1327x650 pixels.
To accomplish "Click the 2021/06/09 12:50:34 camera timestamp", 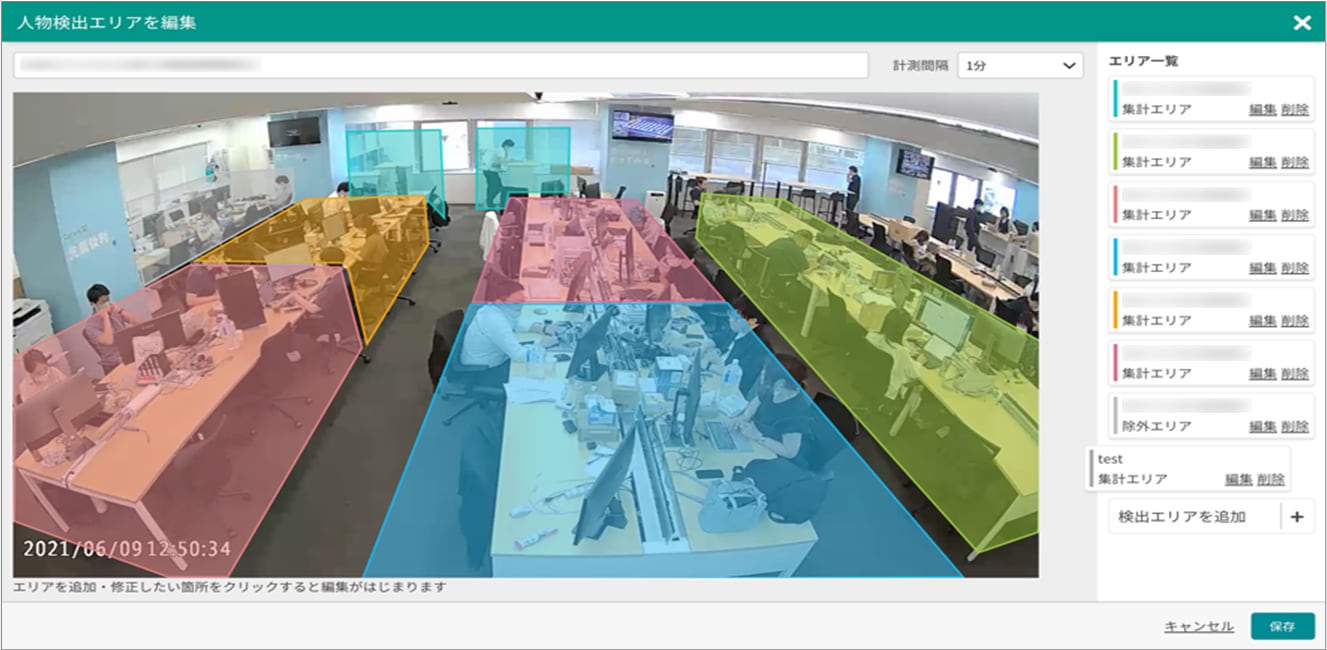I will [x=127, y=549].
